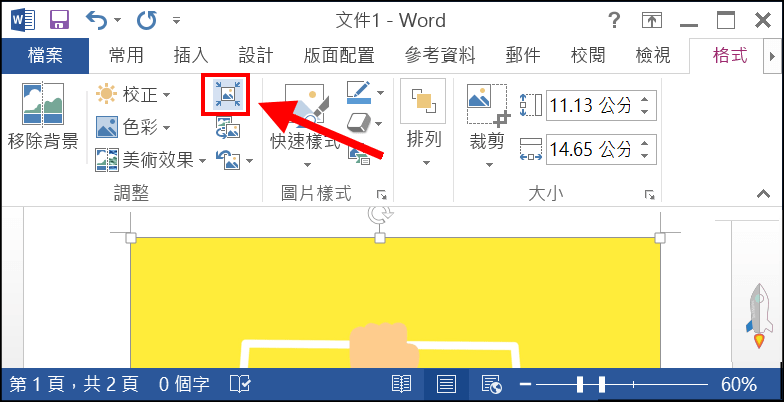The image size is (784, 402).
Task: Click top-right picture resize handle
Action: point(660,238)
